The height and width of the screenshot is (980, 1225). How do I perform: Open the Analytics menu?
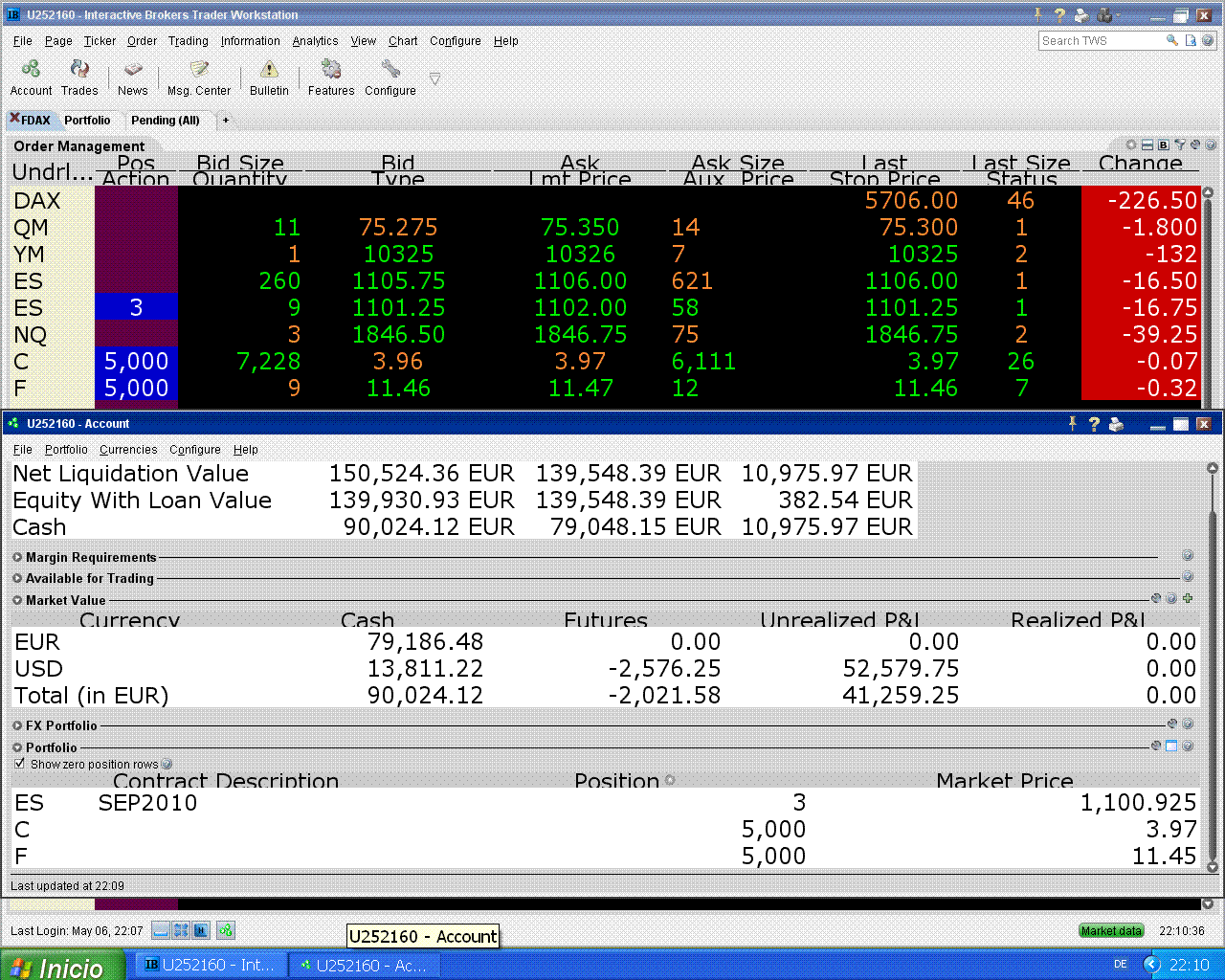coord(315,41)
